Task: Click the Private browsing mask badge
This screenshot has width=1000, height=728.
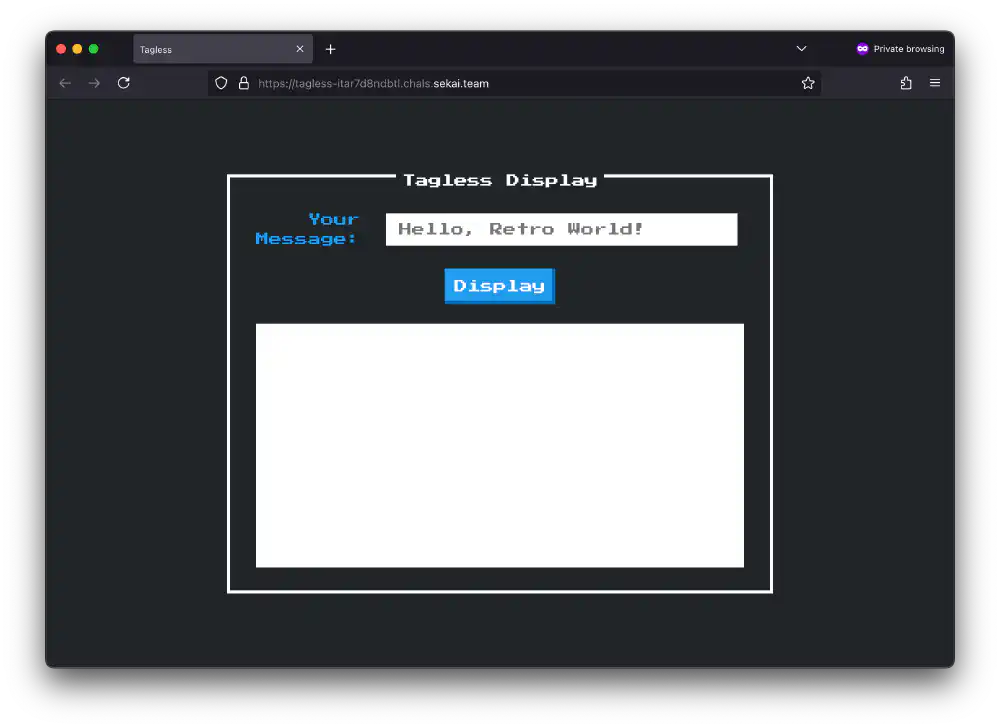Action: click(861, 48)
